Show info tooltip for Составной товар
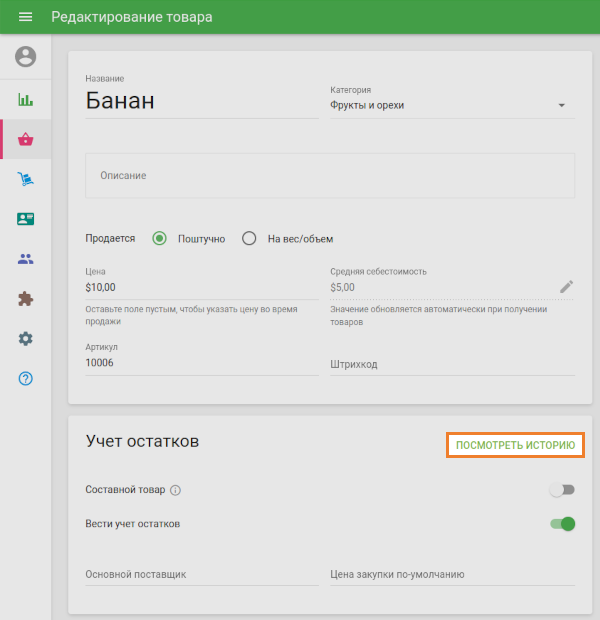This screenshot has height=620, width=600. click(176, 491)
